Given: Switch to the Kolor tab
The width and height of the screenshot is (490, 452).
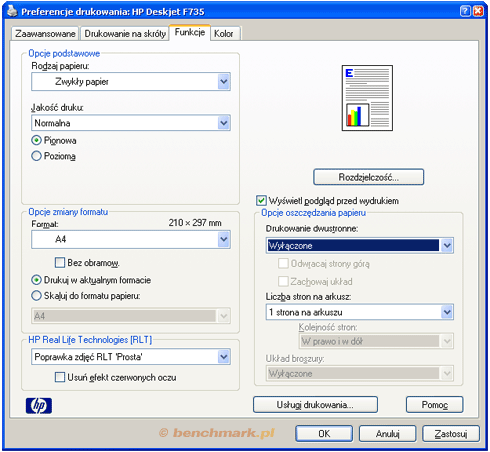Looking at the screenshot, I should coord(225,34).
